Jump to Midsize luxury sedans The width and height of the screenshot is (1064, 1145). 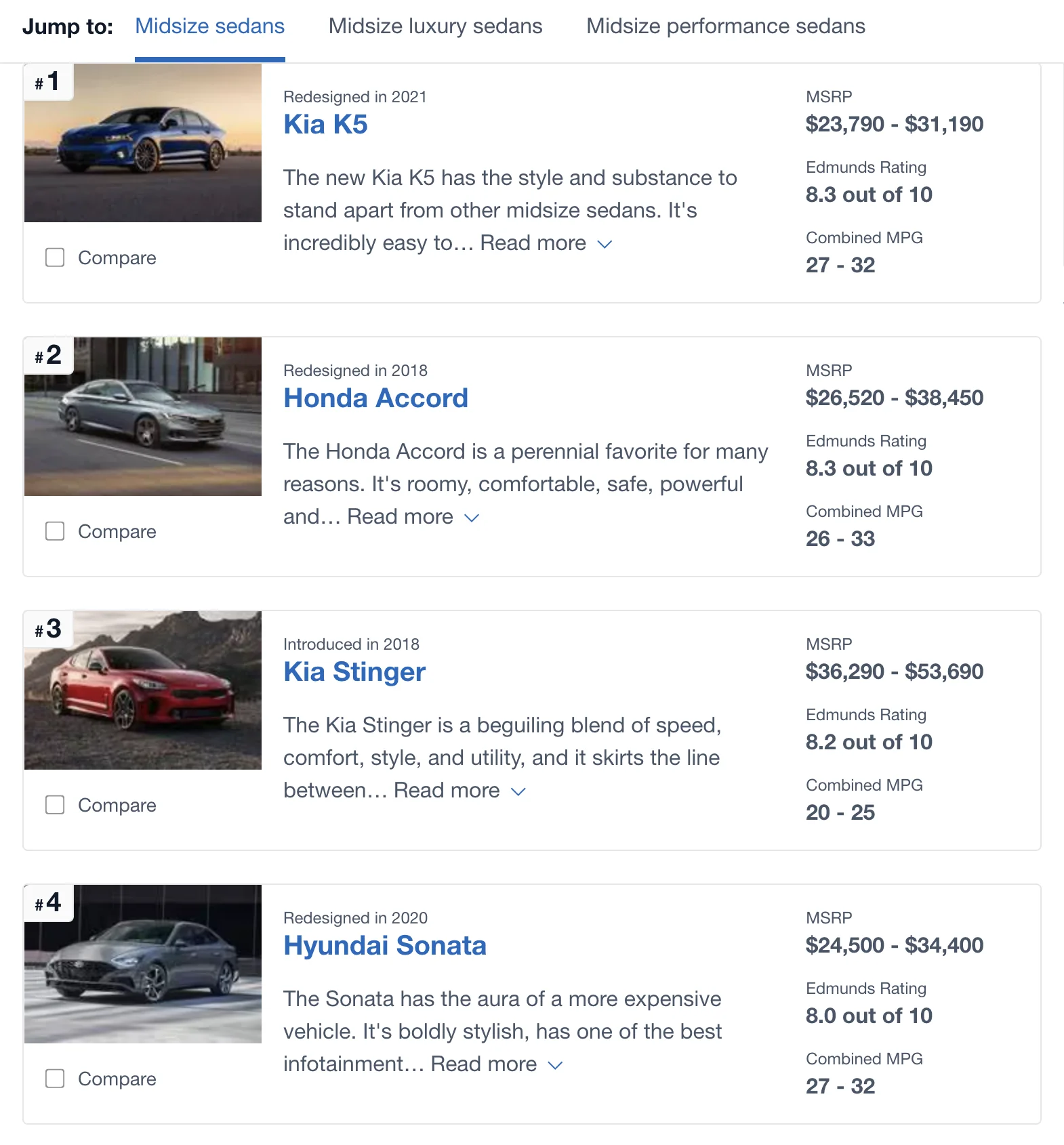pyautogui.click(x=435, y=26)
